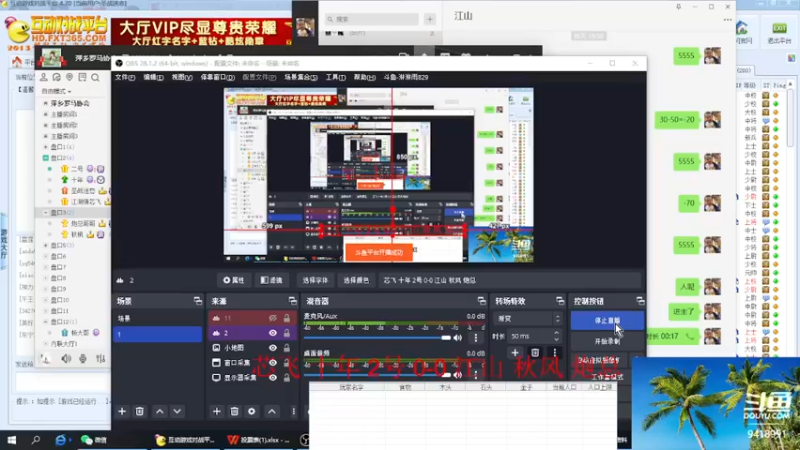Expand 盘口1 group in room tree
This screenshot has height=450, width=800.
click(45, 147)
